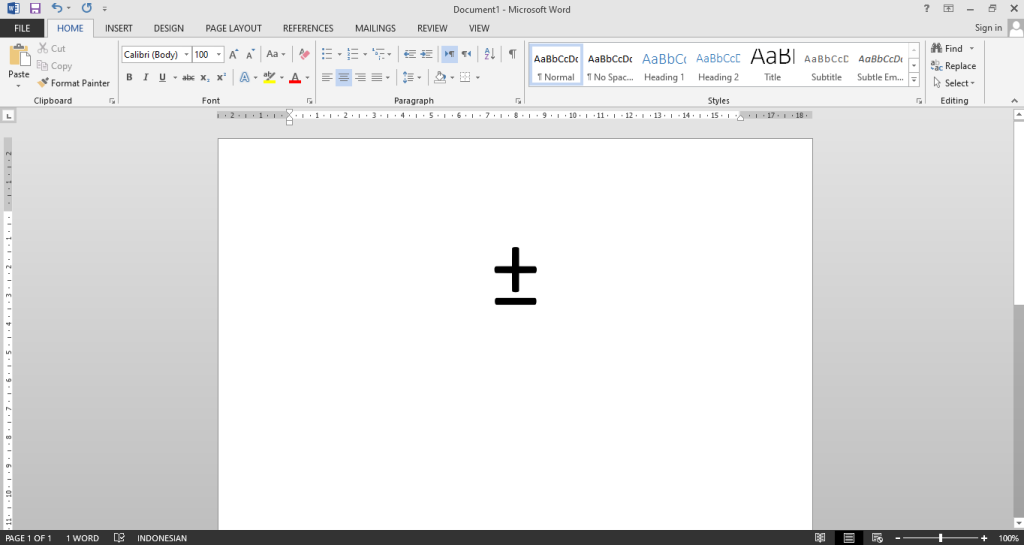Show or hide paragraph marks
Screen dimensions: 1024x545
pos(512,54)
